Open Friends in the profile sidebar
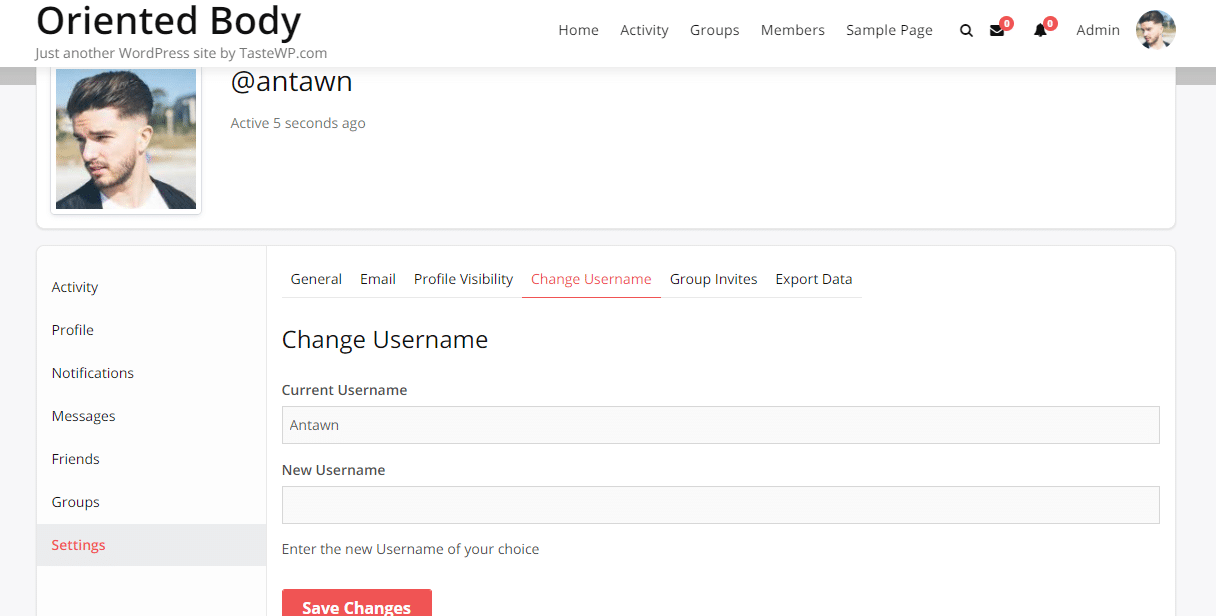The height and width of the screenshot is (616, 1216). point(75,459)
